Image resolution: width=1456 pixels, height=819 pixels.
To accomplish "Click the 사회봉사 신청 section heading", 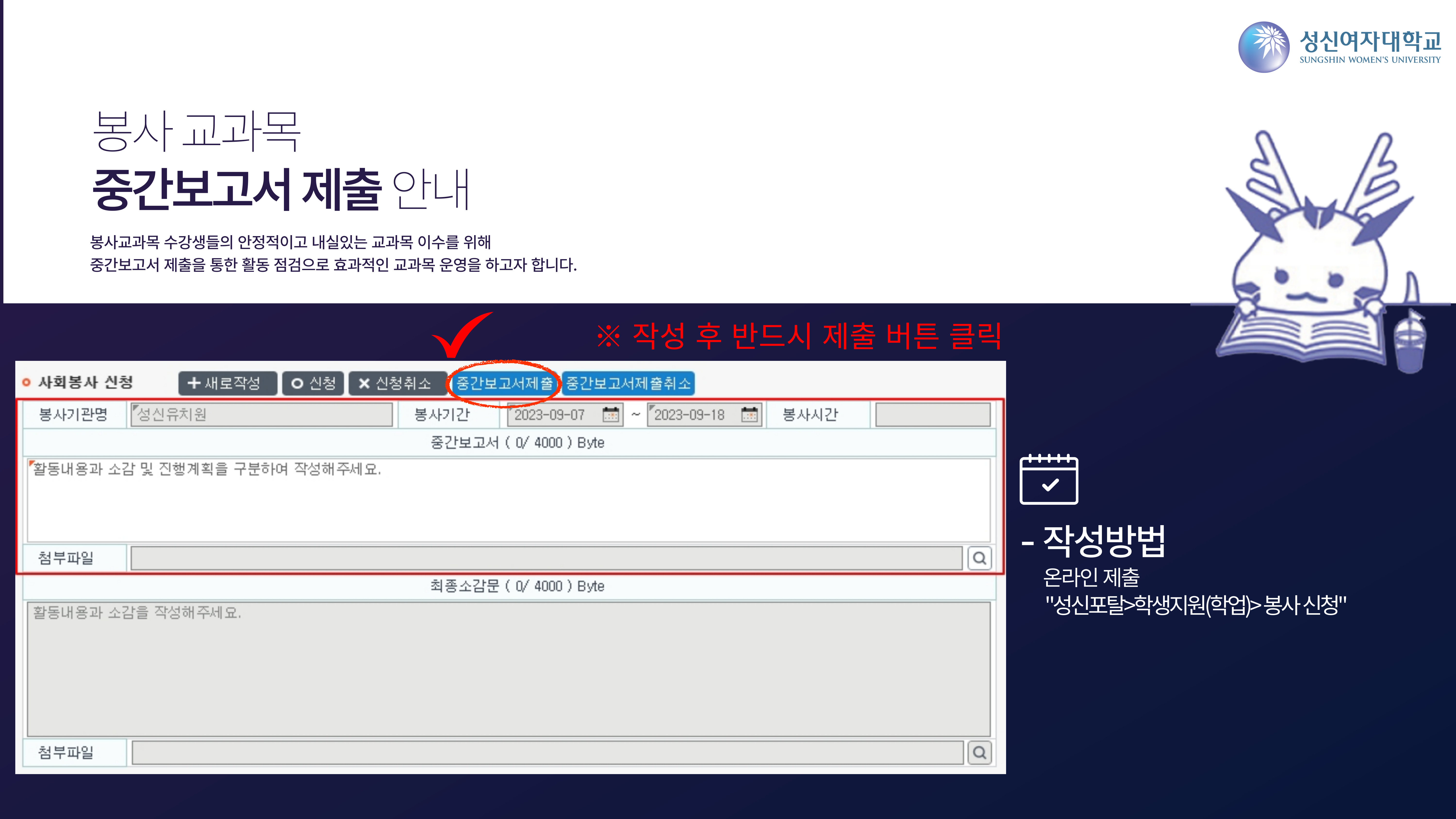I will click(85, 383).
